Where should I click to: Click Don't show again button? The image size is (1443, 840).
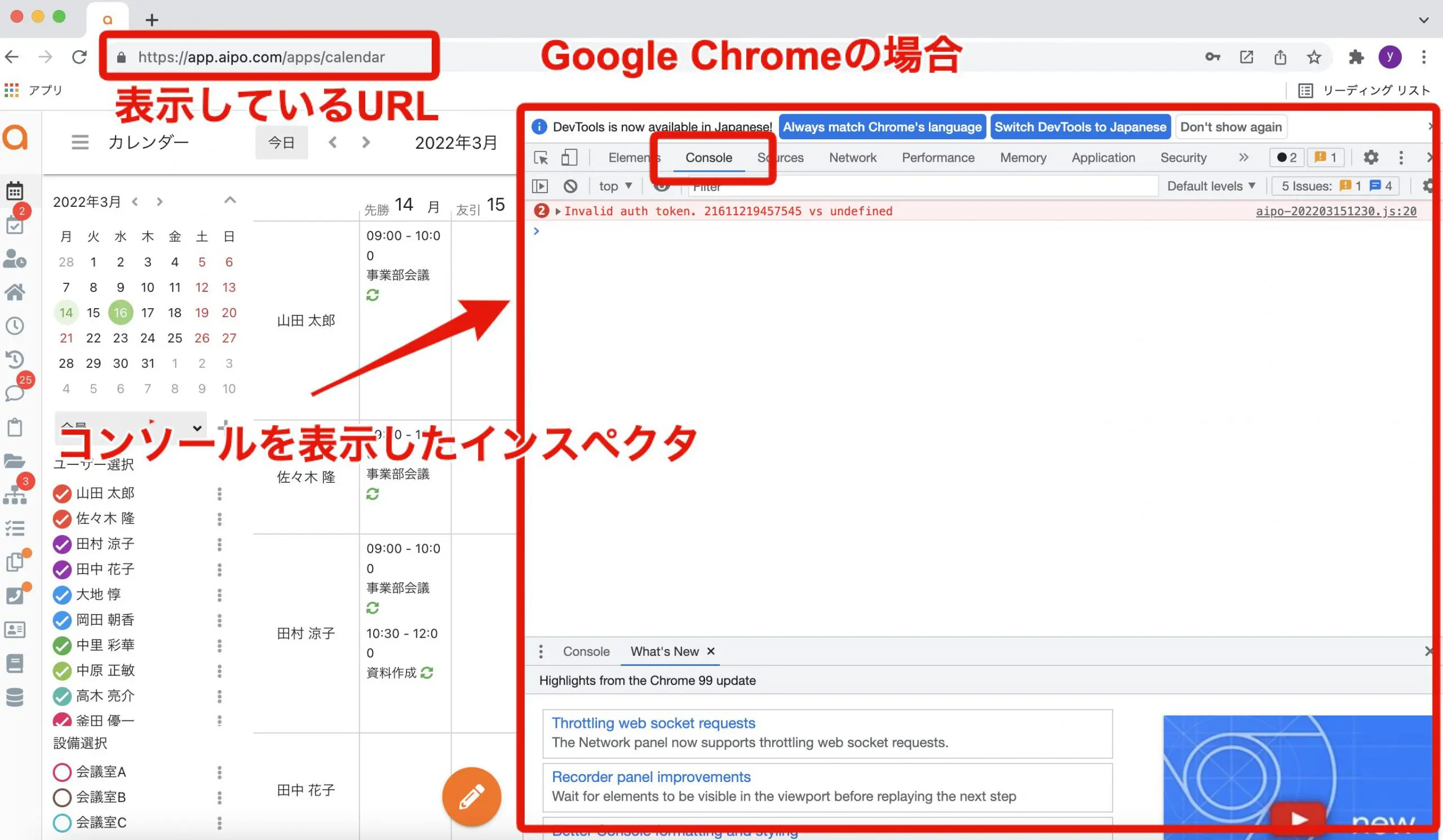pyautogui.click(x=1230, y=127)
